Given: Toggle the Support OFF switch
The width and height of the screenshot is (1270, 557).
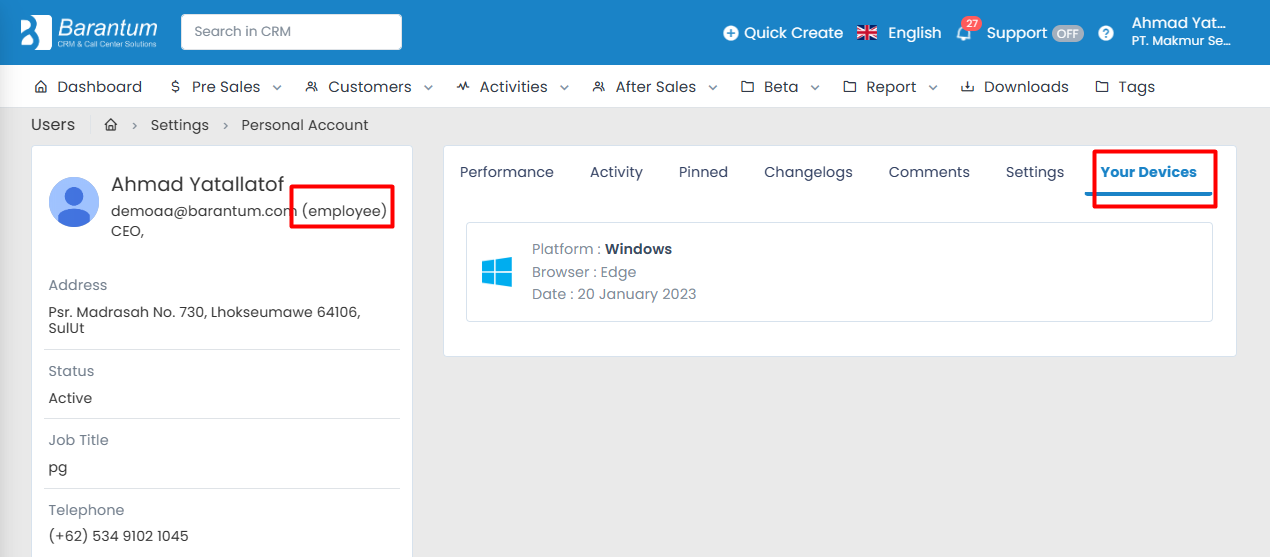Looking at the screenshot, I should [1067, 33].
